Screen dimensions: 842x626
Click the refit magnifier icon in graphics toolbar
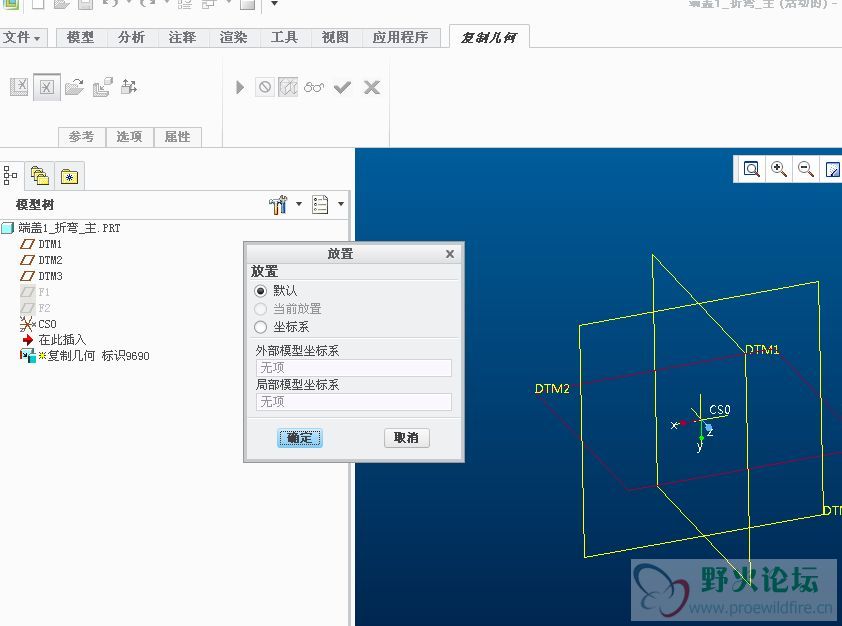pos(752,169)
